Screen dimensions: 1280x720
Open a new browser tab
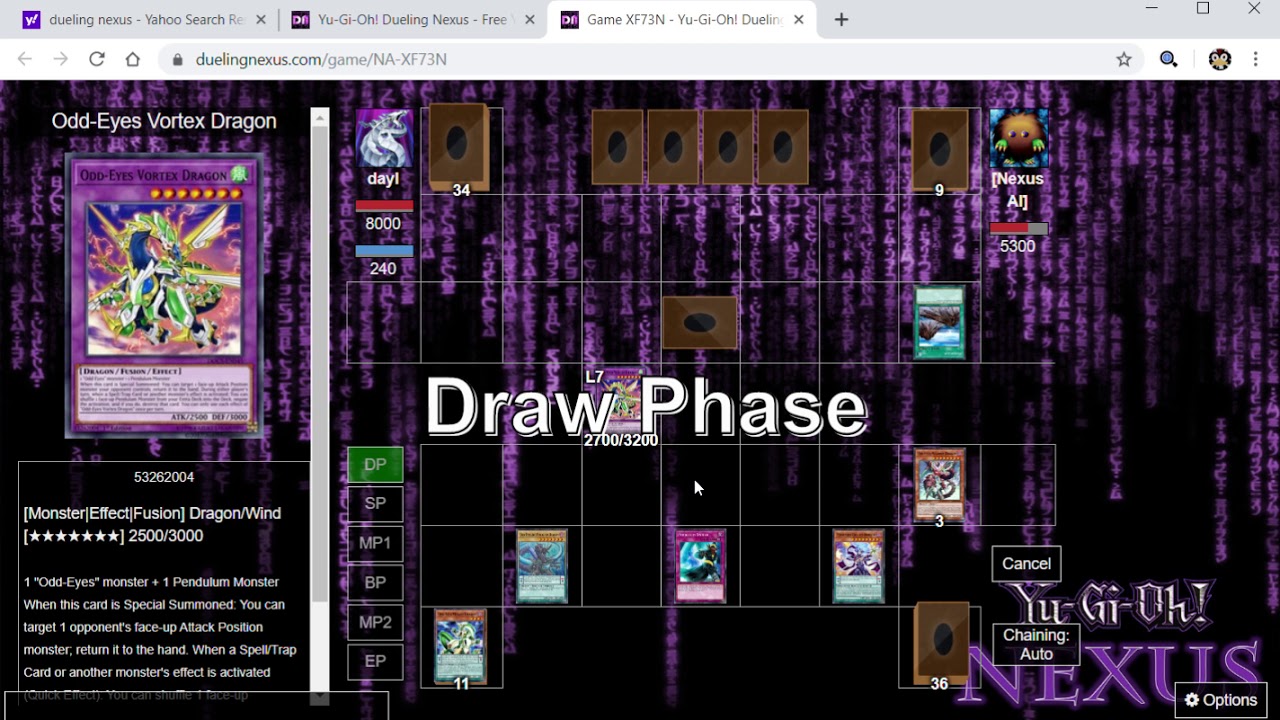click(841, 20)
